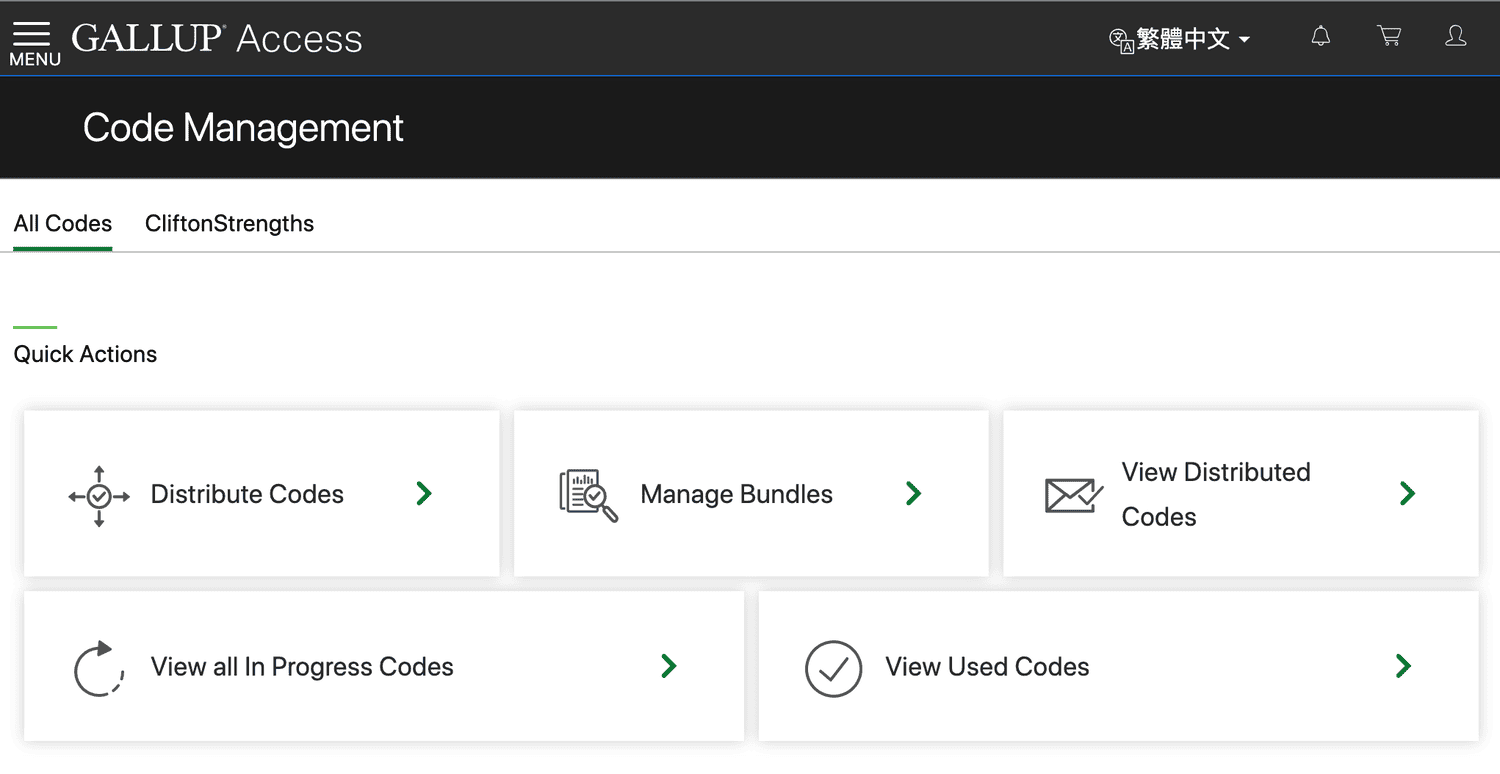The image size is (1500, 774).
Task: Switch to the CliftonStrengths tab
Action: click(229, 224)
